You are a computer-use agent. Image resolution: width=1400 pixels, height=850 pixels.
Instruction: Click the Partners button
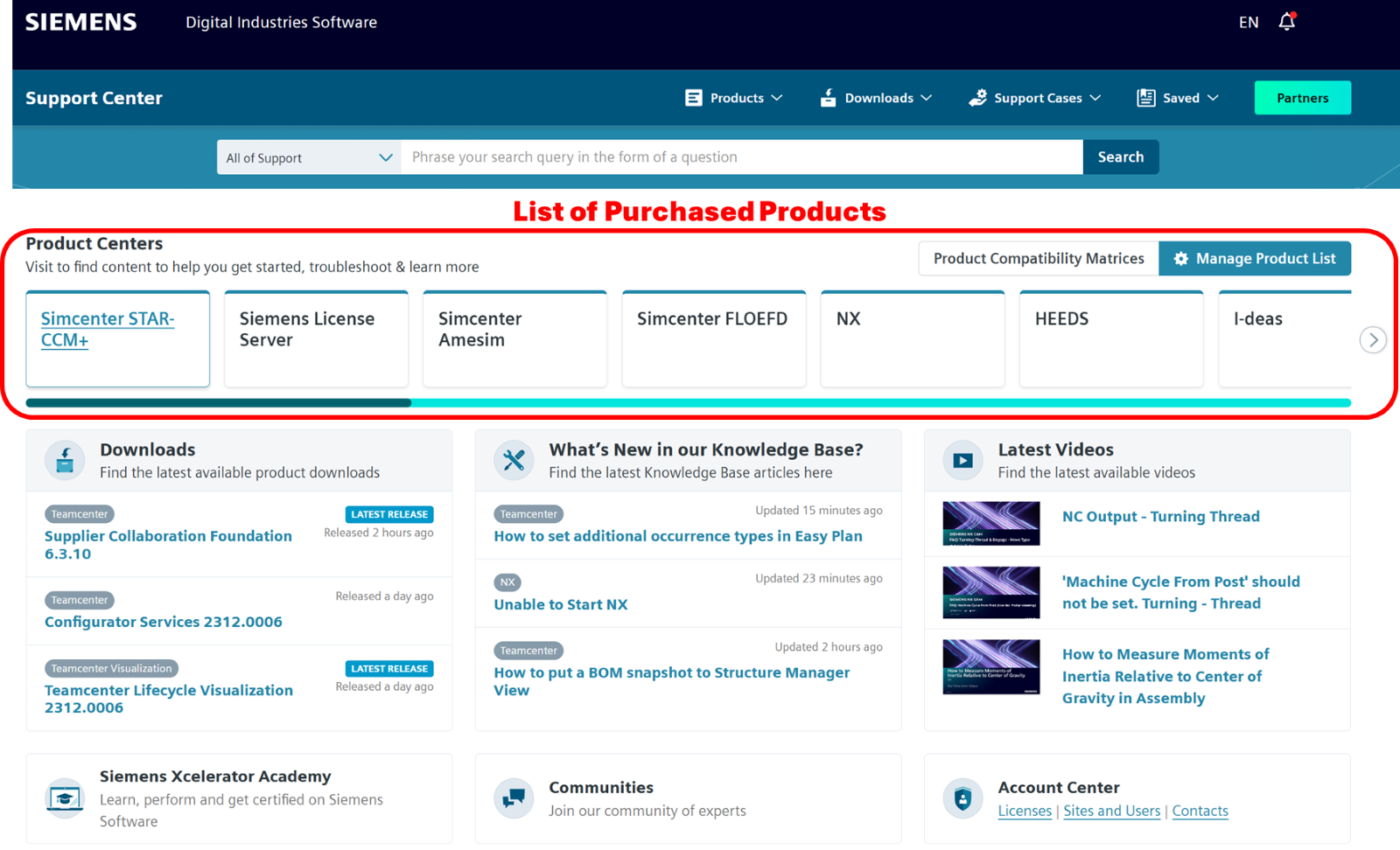click(1302, 98)
